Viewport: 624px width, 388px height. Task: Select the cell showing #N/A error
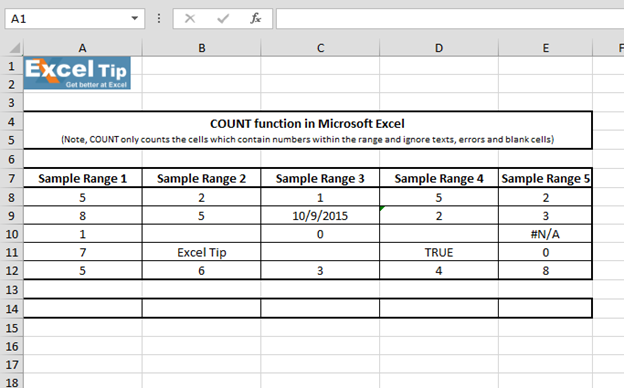pyautogui.click(x=545, y=234)
